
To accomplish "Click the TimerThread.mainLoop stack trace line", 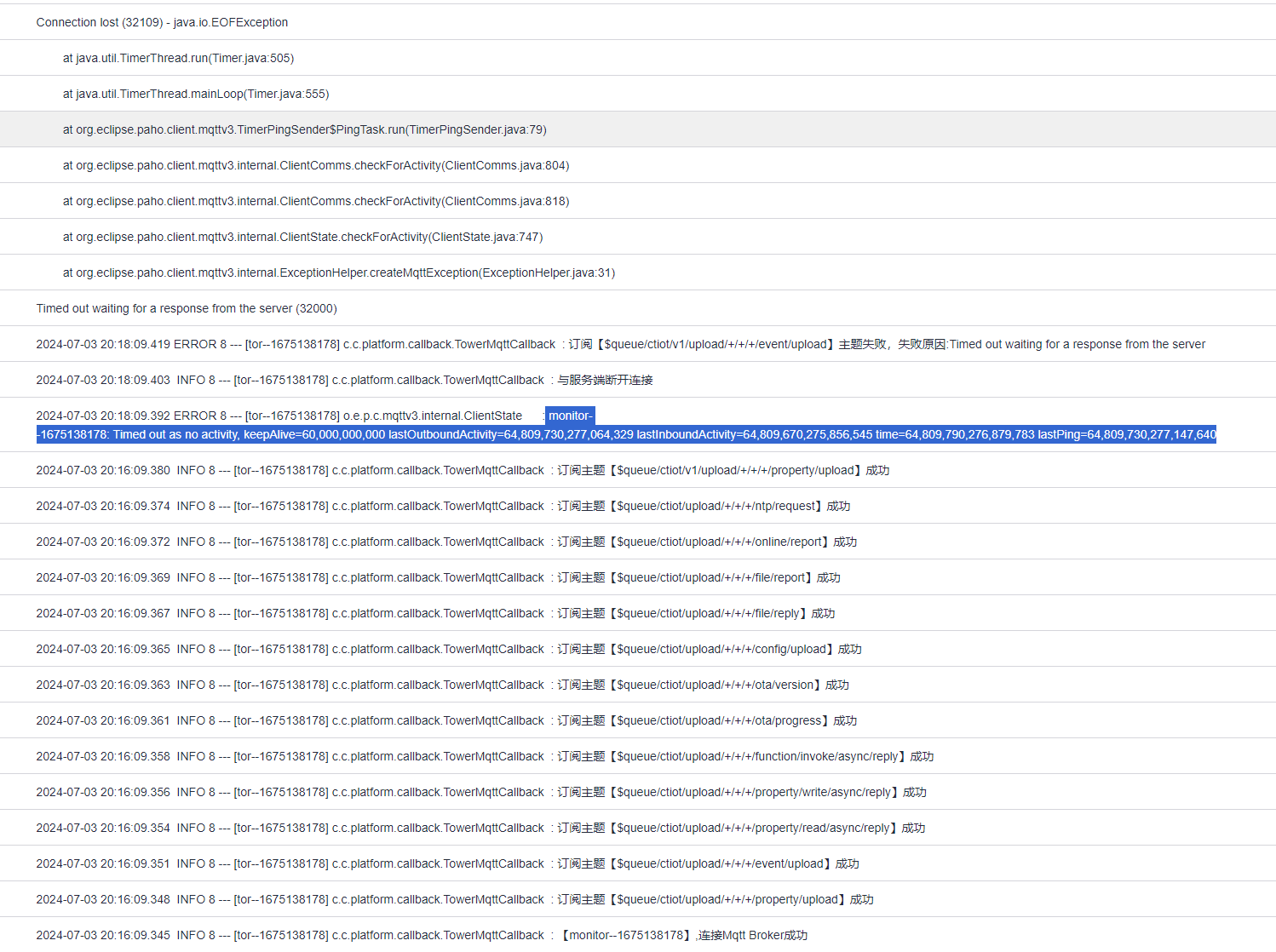I will point(194,94).
